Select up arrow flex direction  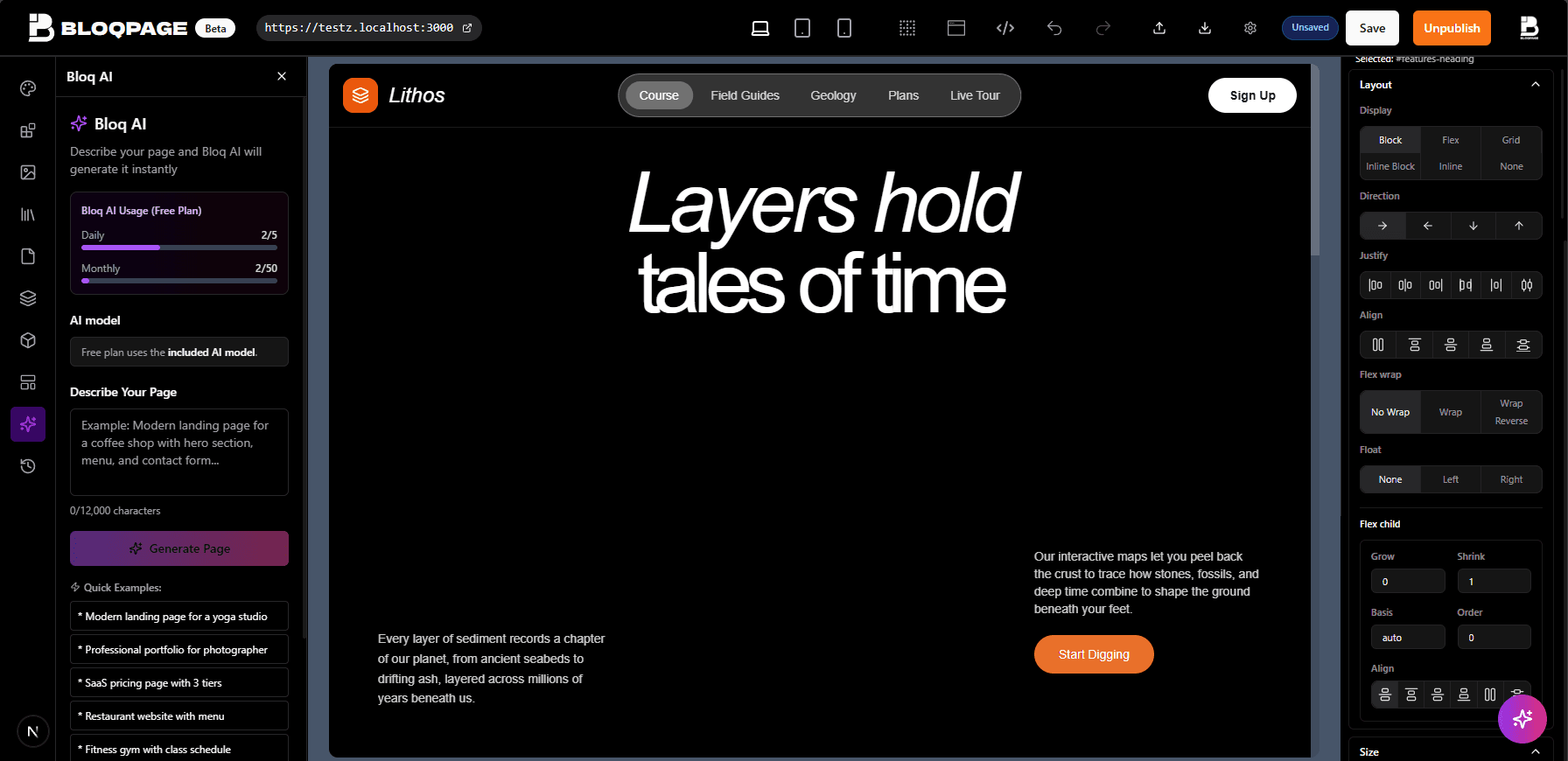[1519, 226]
